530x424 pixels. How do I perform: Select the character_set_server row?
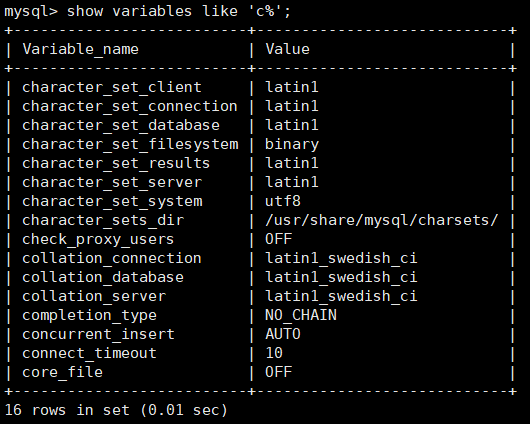260,182
